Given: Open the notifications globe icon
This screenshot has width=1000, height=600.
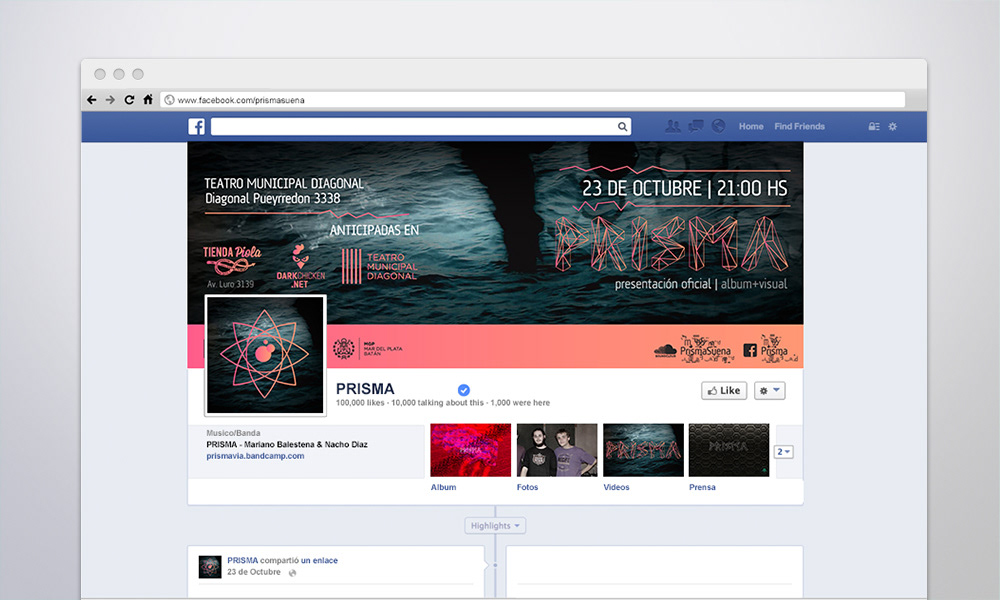Looking at the screenshot, I should coord(719,126).
